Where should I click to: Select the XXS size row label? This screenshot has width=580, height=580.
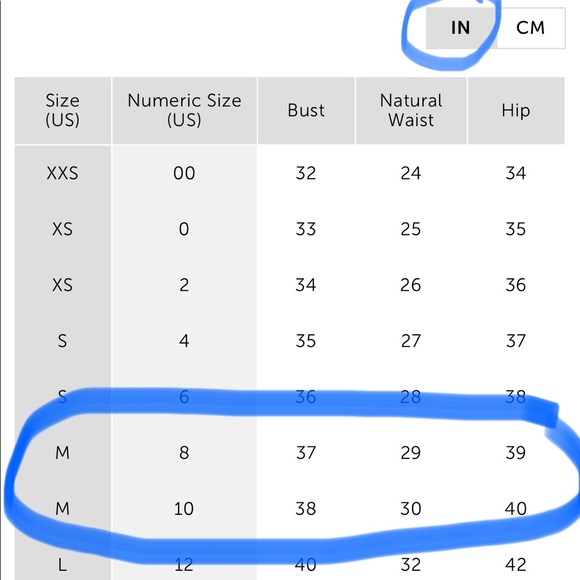(63, 173)
